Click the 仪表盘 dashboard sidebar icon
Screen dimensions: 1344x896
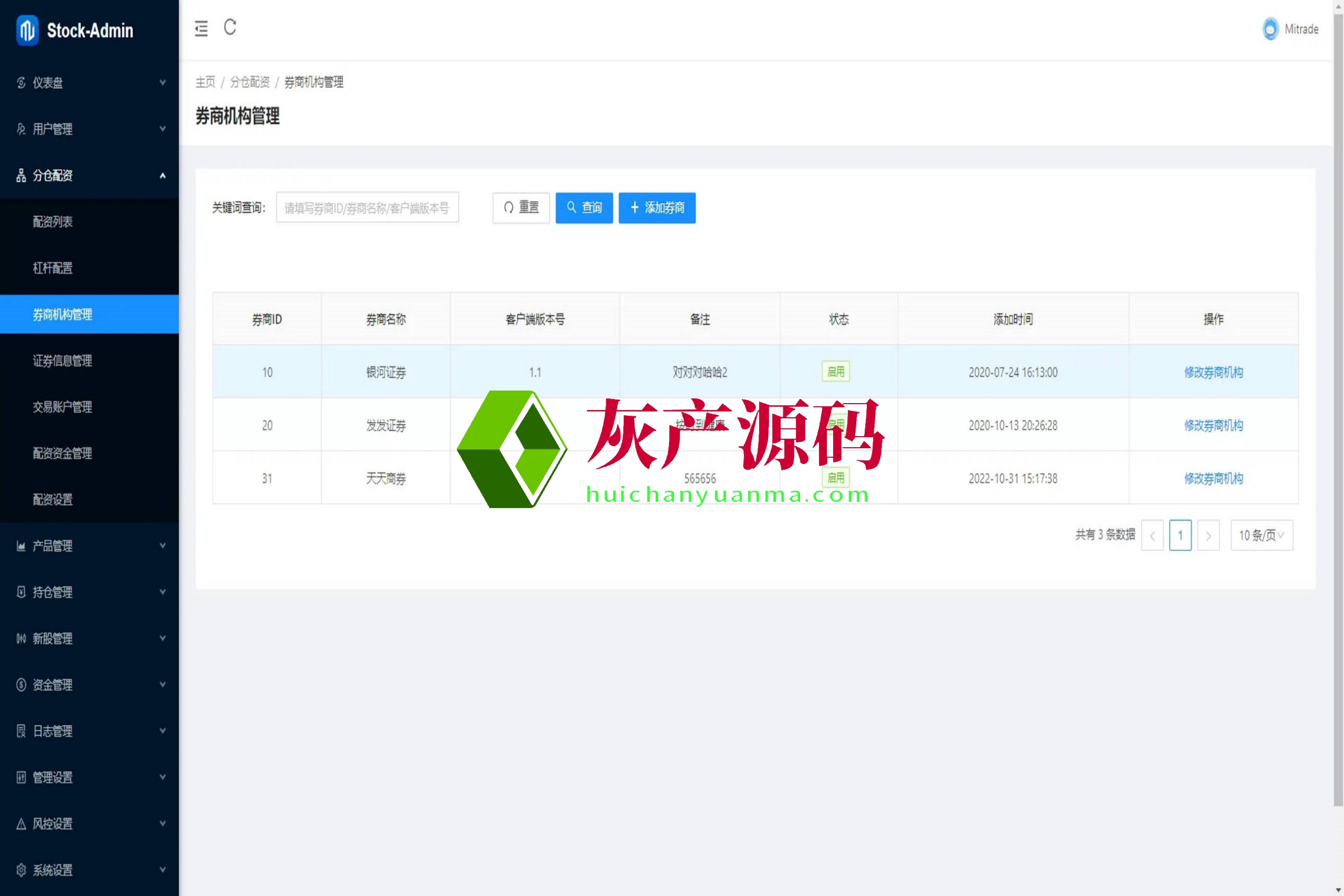[21, 83]
